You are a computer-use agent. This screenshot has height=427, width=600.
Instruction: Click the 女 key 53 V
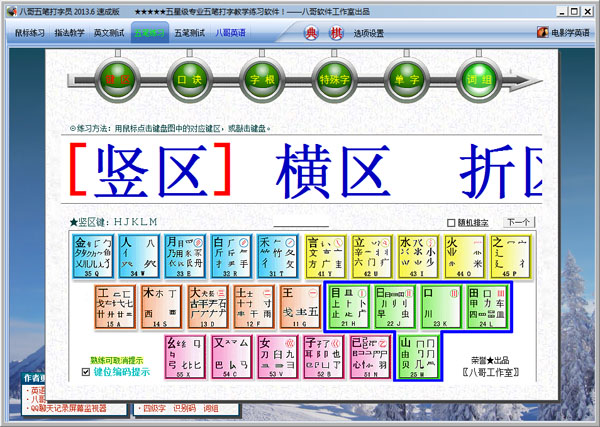[278, 357]
